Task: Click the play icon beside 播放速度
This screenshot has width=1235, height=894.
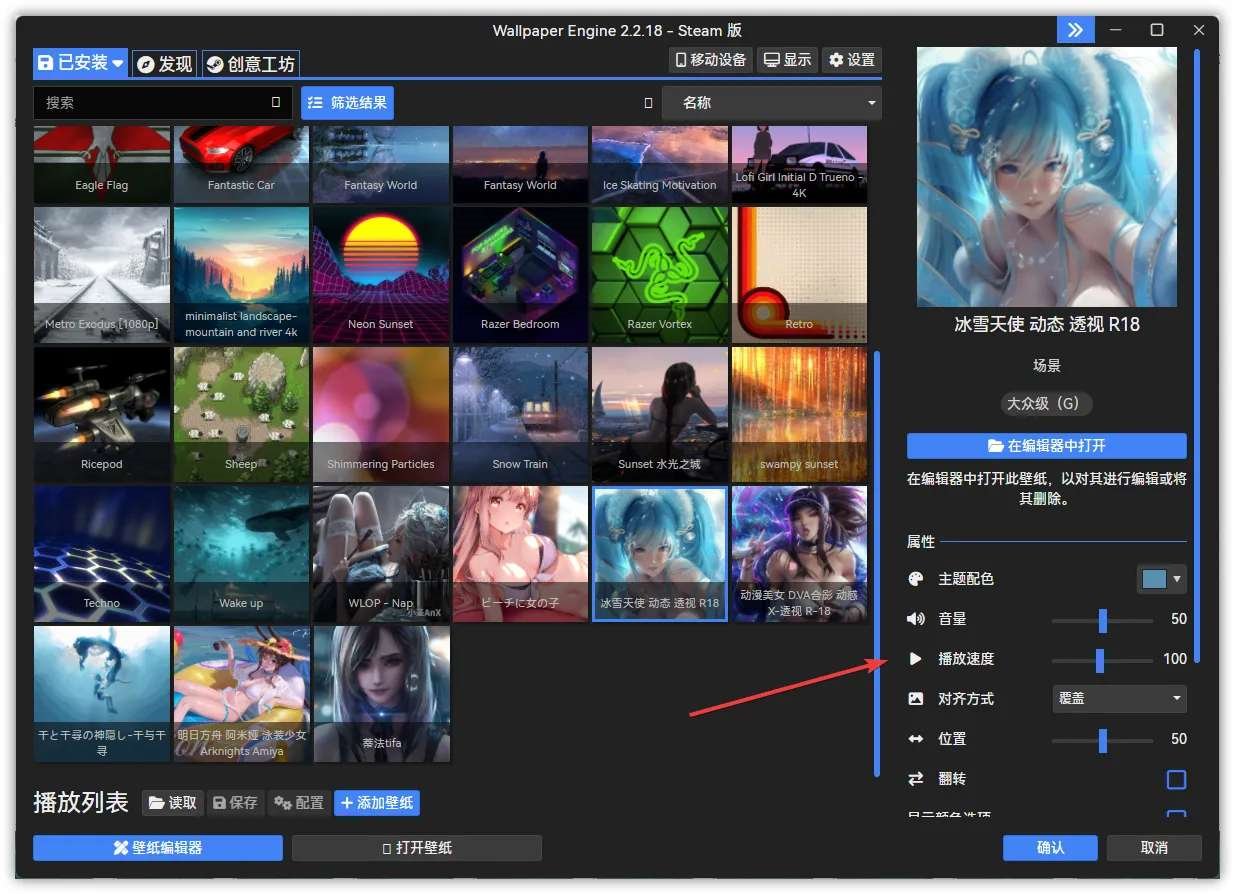Action: pos(916,658)
